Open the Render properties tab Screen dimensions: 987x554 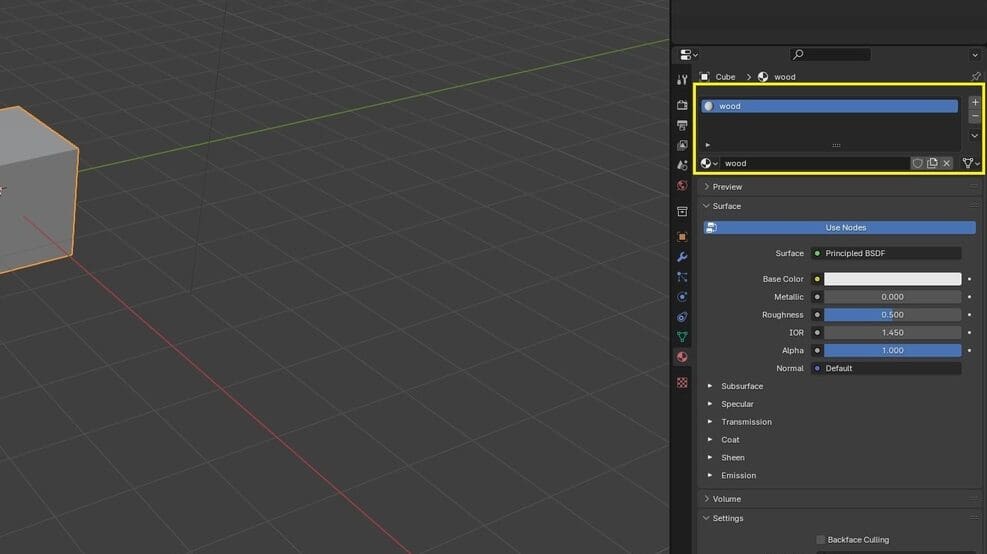(682, 105)
